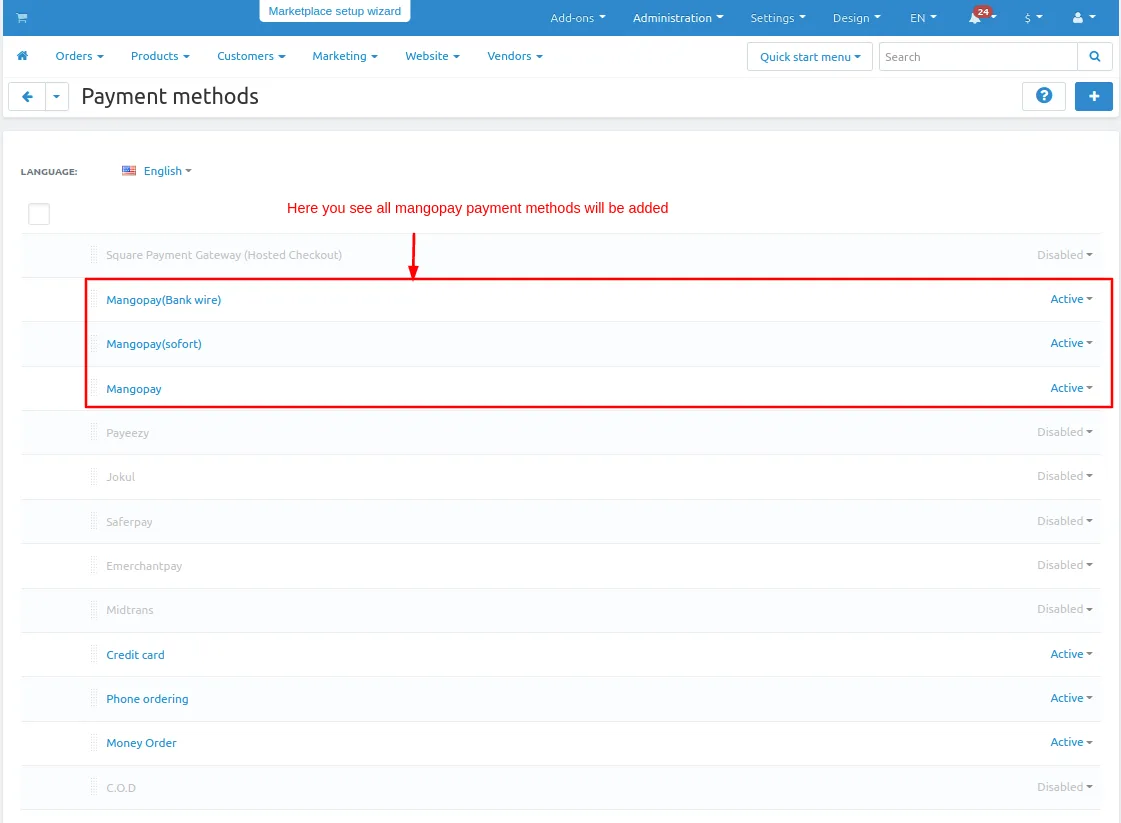Grab drag handle for Mangopay(sofort)
Screen dimensions: 1121x823
click(94, 344)
